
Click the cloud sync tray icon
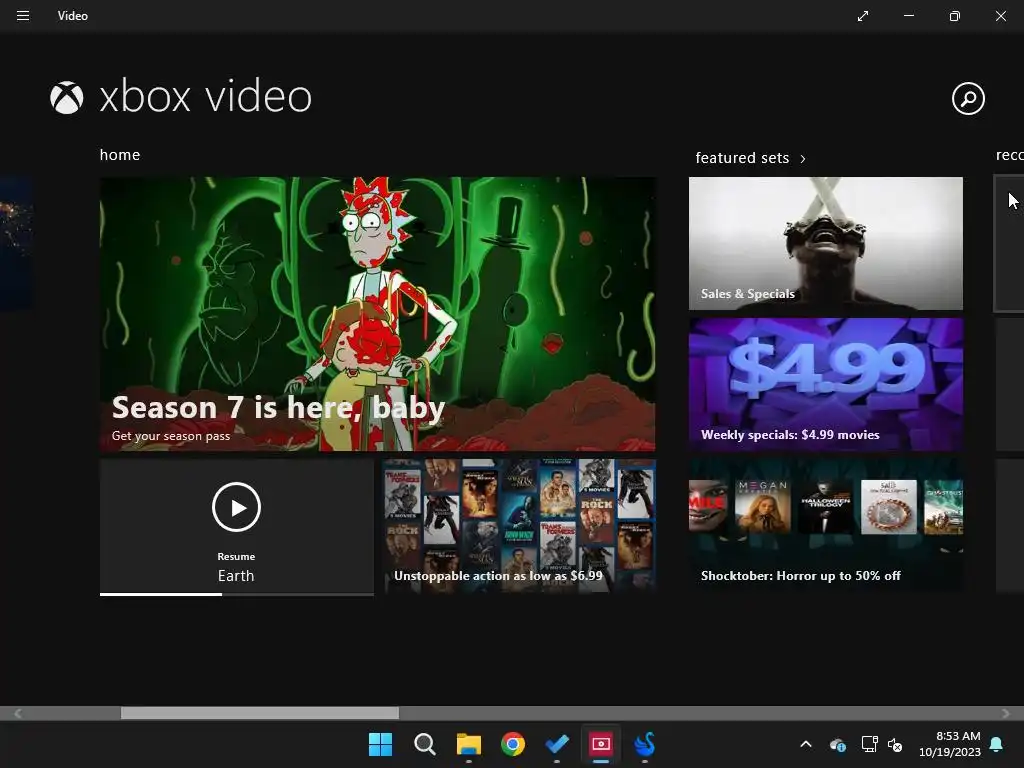pos(837,744)
